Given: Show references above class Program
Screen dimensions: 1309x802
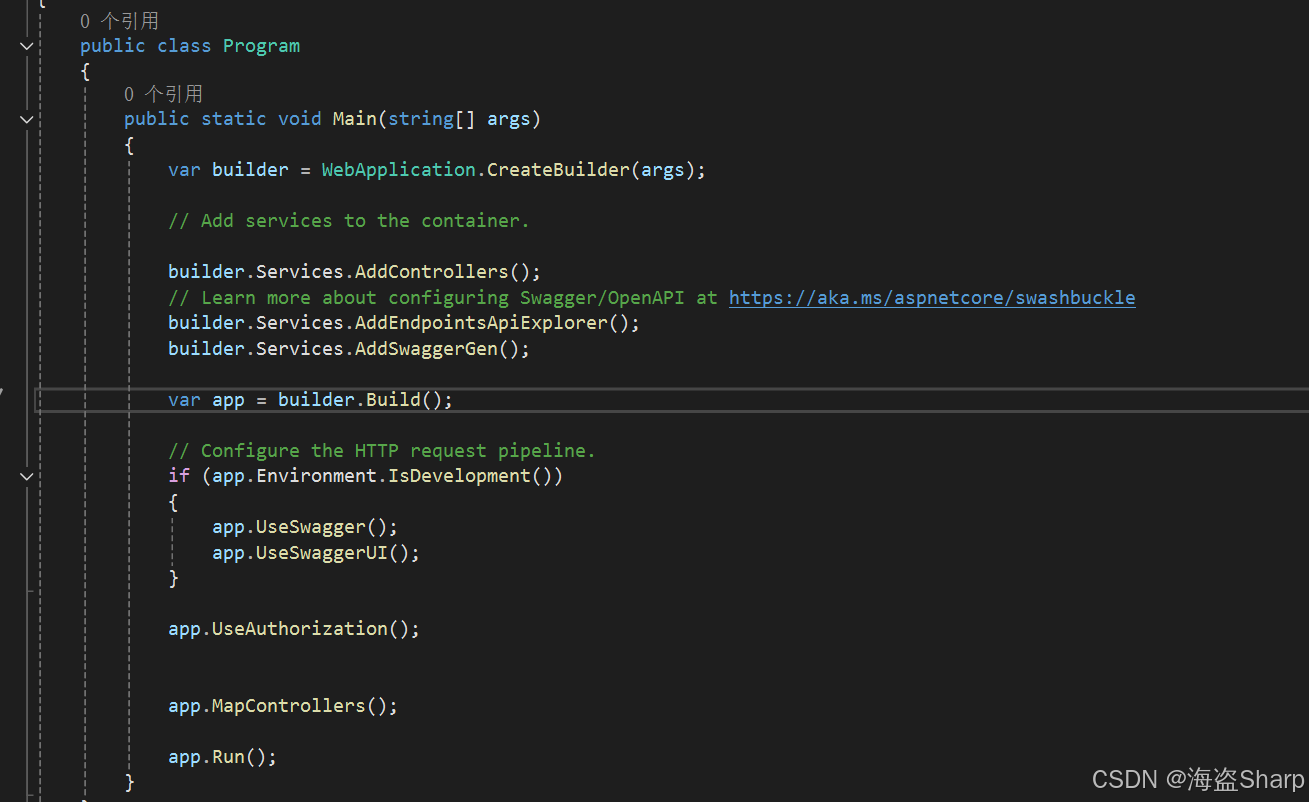Looking at the screenshot, I should tap(119, 21).
